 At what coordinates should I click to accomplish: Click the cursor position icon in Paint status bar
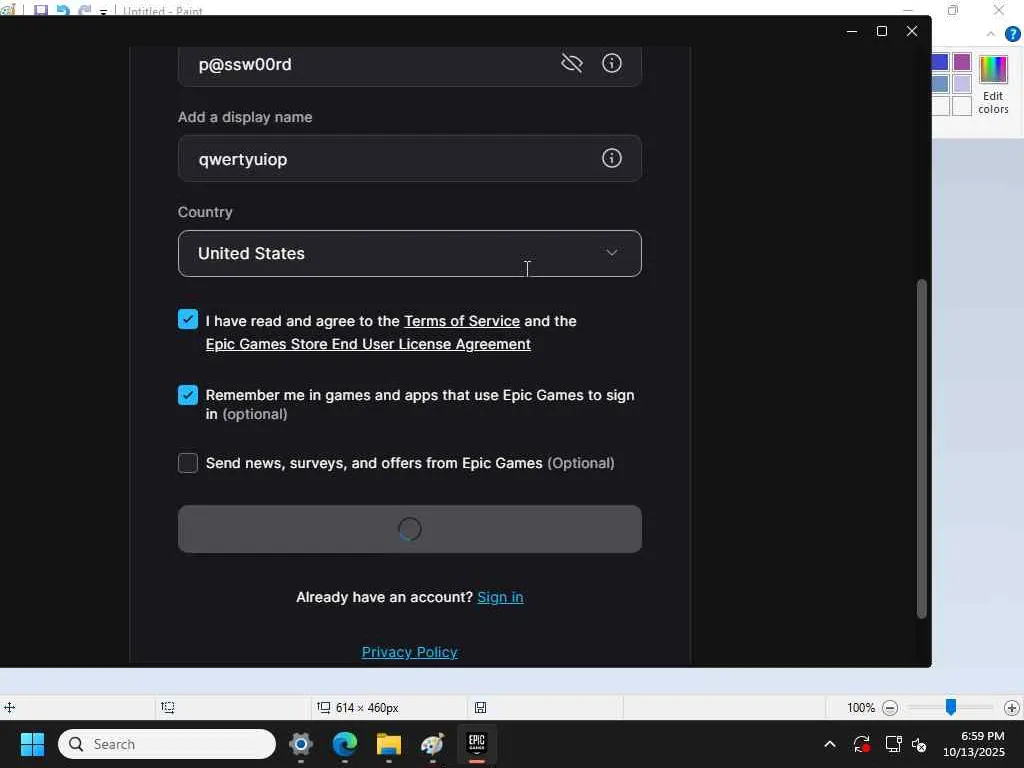10,707
